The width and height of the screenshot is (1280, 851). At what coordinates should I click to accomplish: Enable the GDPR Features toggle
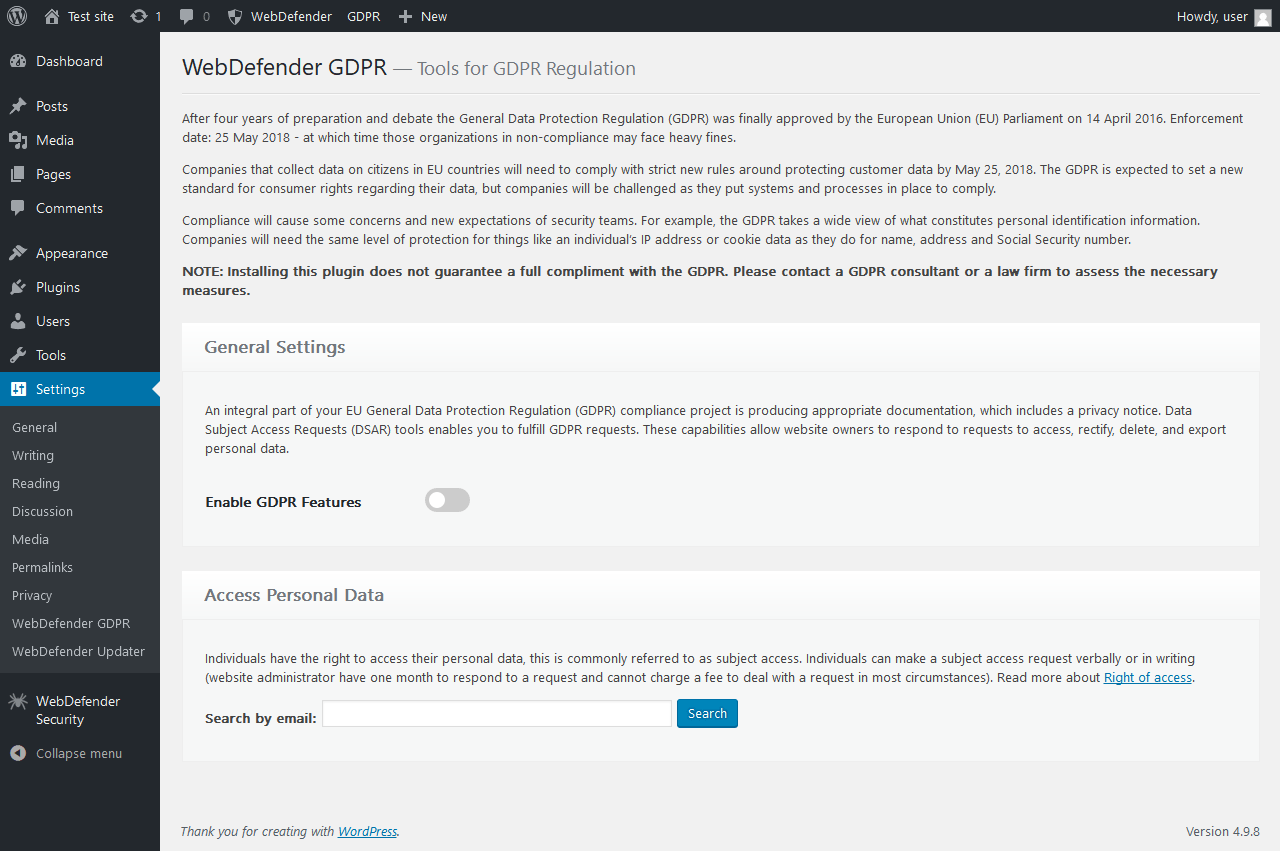(447, 500)
